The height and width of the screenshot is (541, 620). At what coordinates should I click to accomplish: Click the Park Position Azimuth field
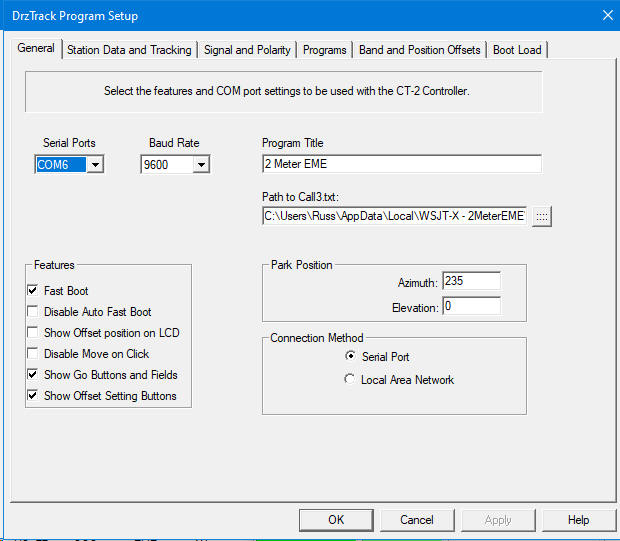pyautogui.click(x=470, y=282)
